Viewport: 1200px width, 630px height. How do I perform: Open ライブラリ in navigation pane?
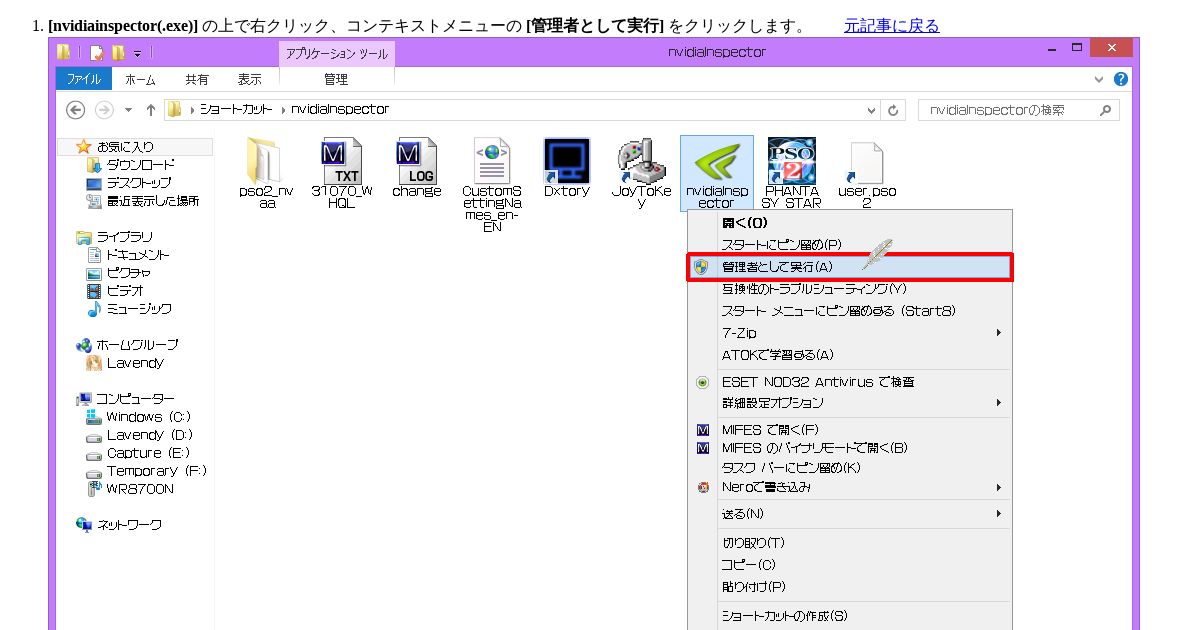pyautogui.click(x=125, y=237)
